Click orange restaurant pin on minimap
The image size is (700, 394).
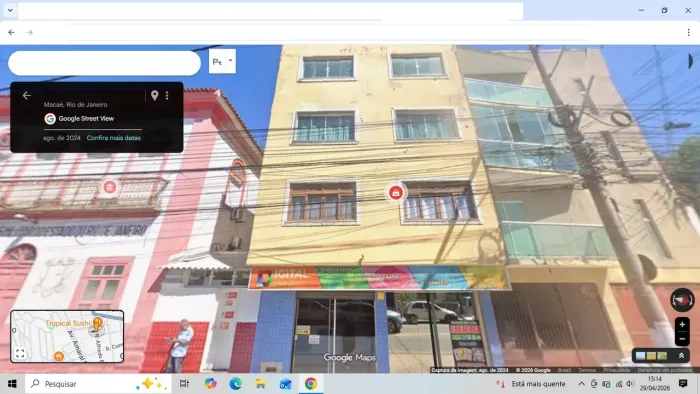pyautogui.click(x=58, y=356)
